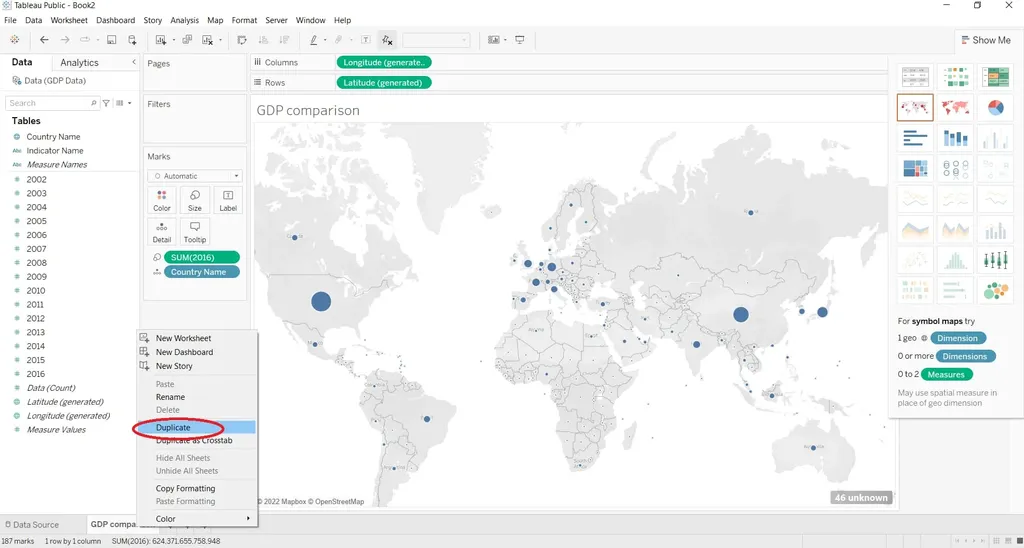1024x548 pixels.
Task: Open the Tooltip editor in Marks
Action: [x=195, y=232]
